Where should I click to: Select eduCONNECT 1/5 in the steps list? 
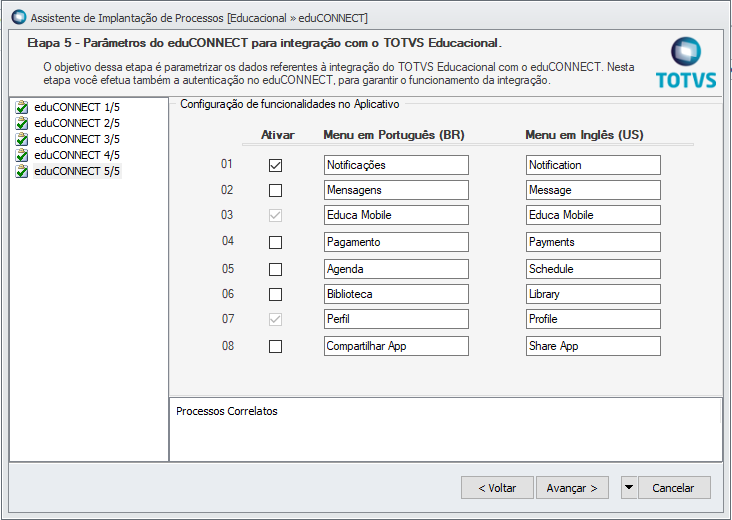pos(77,107)
